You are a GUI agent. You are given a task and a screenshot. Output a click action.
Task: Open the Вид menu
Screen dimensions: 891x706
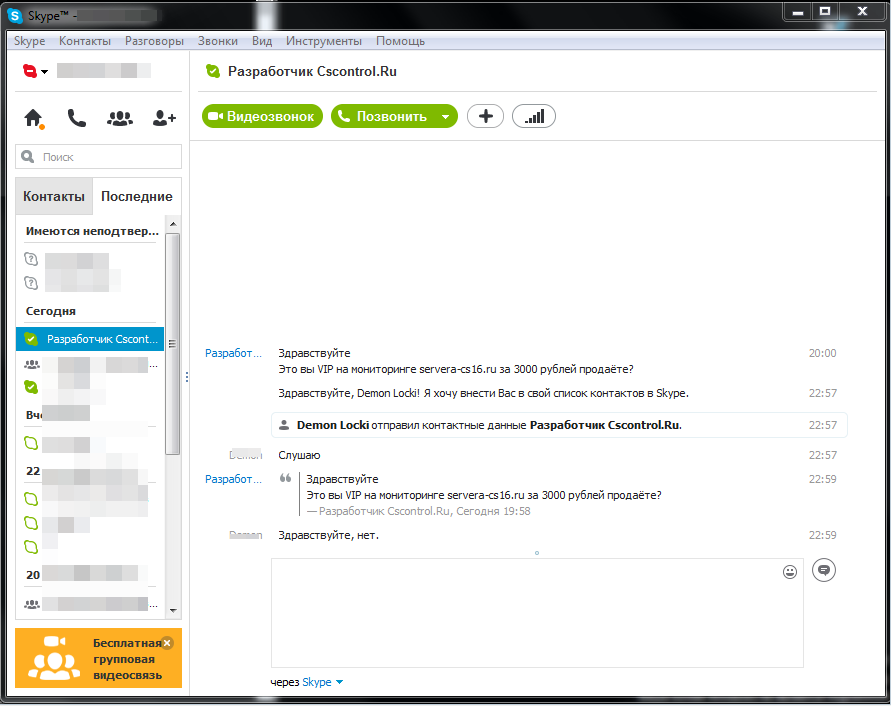(262, 41)
